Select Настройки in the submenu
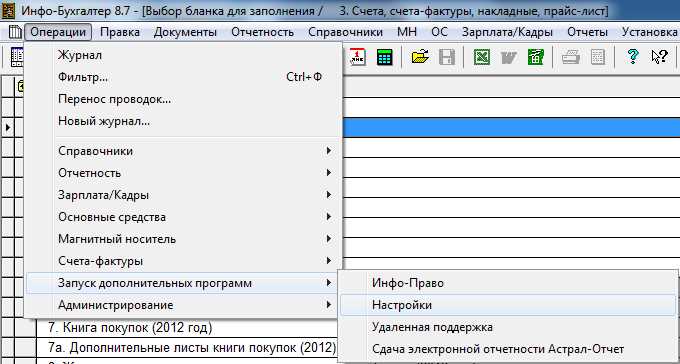 click(508, 305)
